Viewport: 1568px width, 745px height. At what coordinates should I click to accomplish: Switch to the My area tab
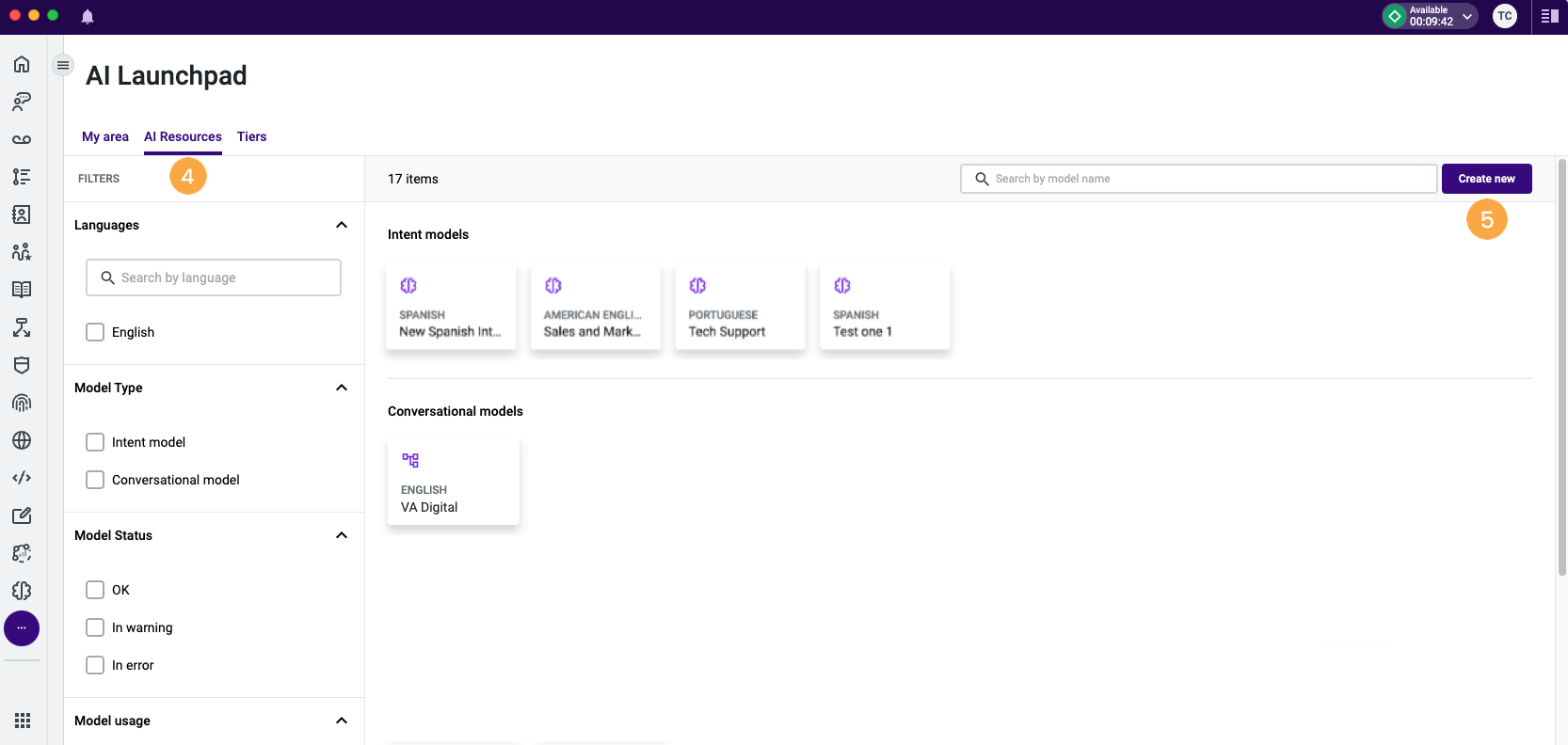[x=105, y=136]
